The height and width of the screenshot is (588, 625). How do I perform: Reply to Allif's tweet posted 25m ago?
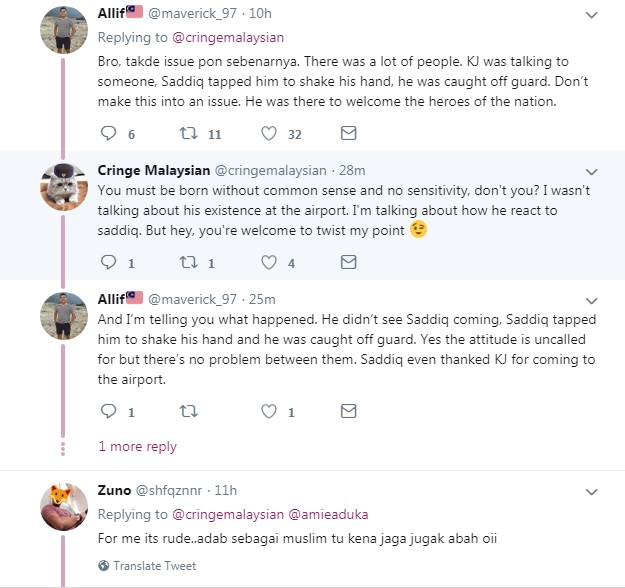(109, 411)
